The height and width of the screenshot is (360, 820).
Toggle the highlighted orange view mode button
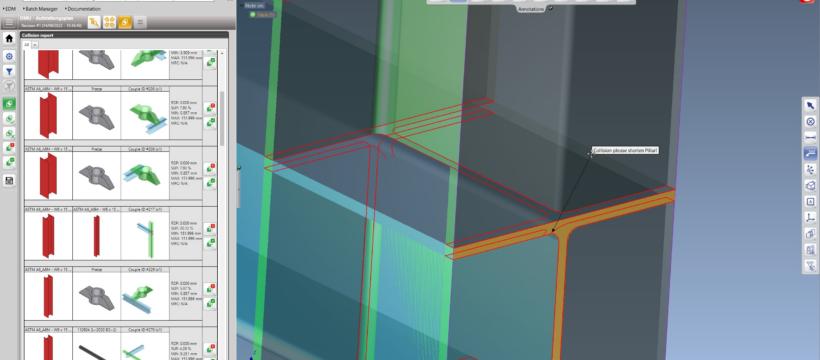pyautogui.click(x=124, y=22)
